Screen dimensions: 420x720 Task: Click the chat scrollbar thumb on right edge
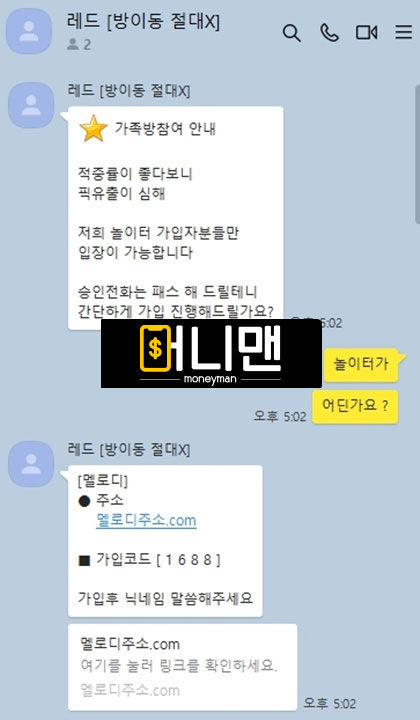pyautogui.click(x=418, y=154)
